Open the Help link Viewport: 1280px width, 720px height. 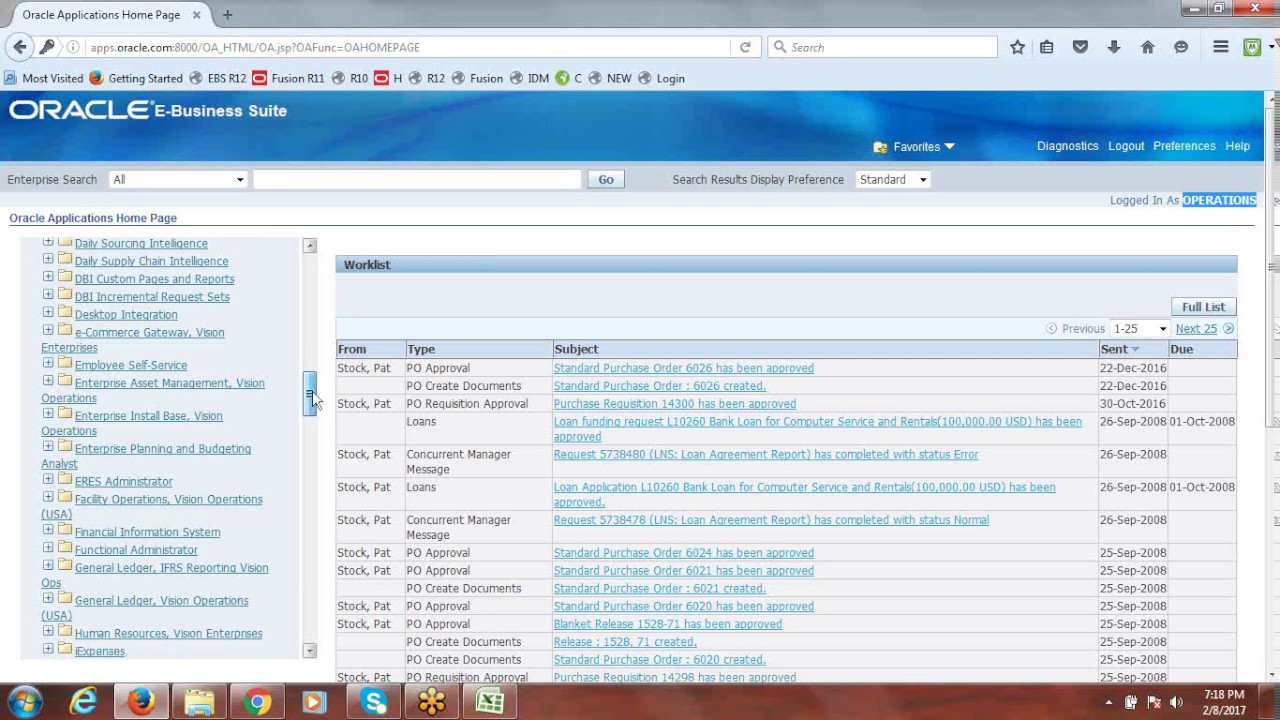1237,146
